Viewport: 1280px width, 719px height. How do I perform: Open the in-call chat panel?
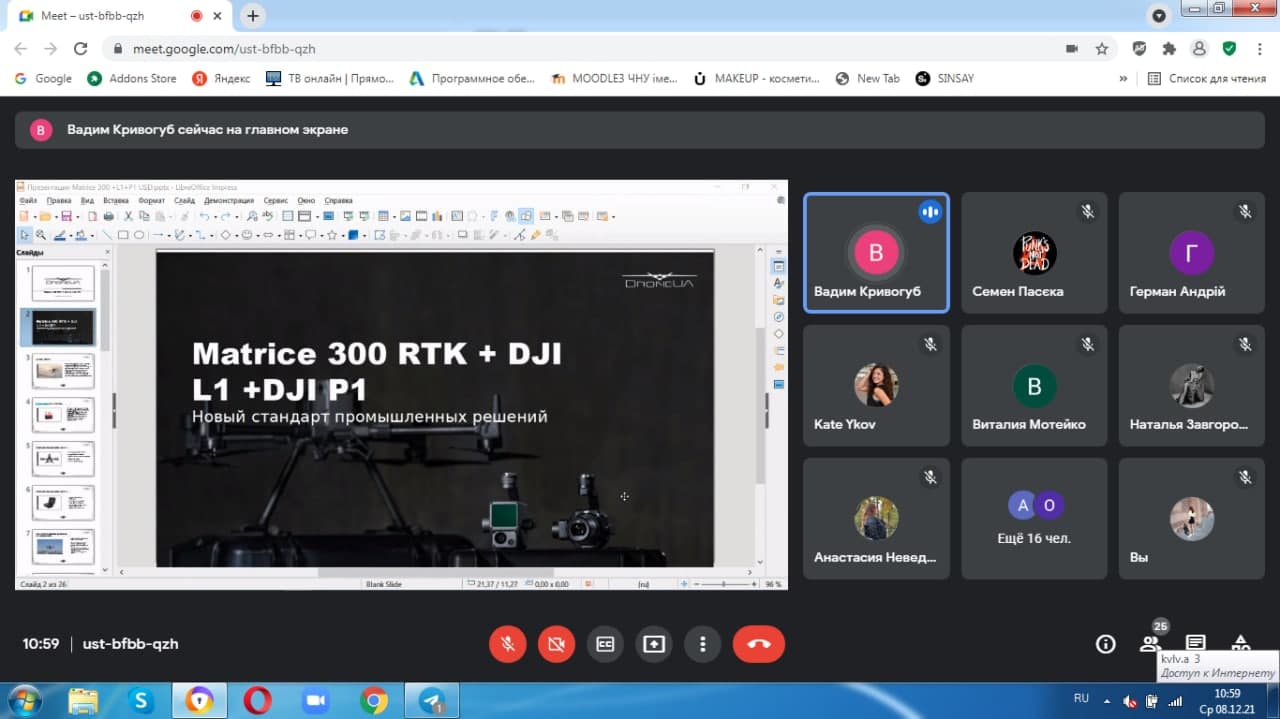coord(1195,642)
